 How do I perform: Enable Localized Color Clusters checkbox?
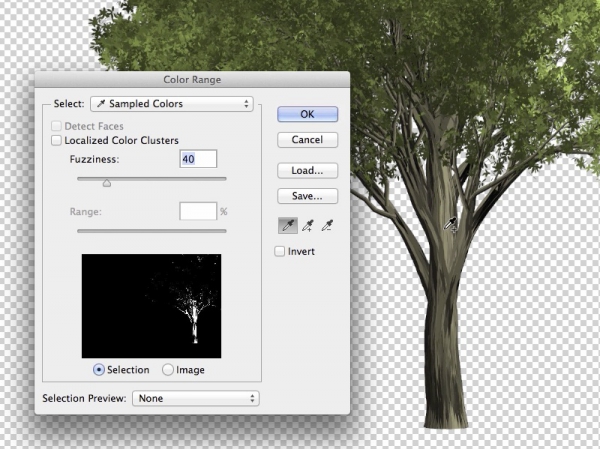pos(56,141)
